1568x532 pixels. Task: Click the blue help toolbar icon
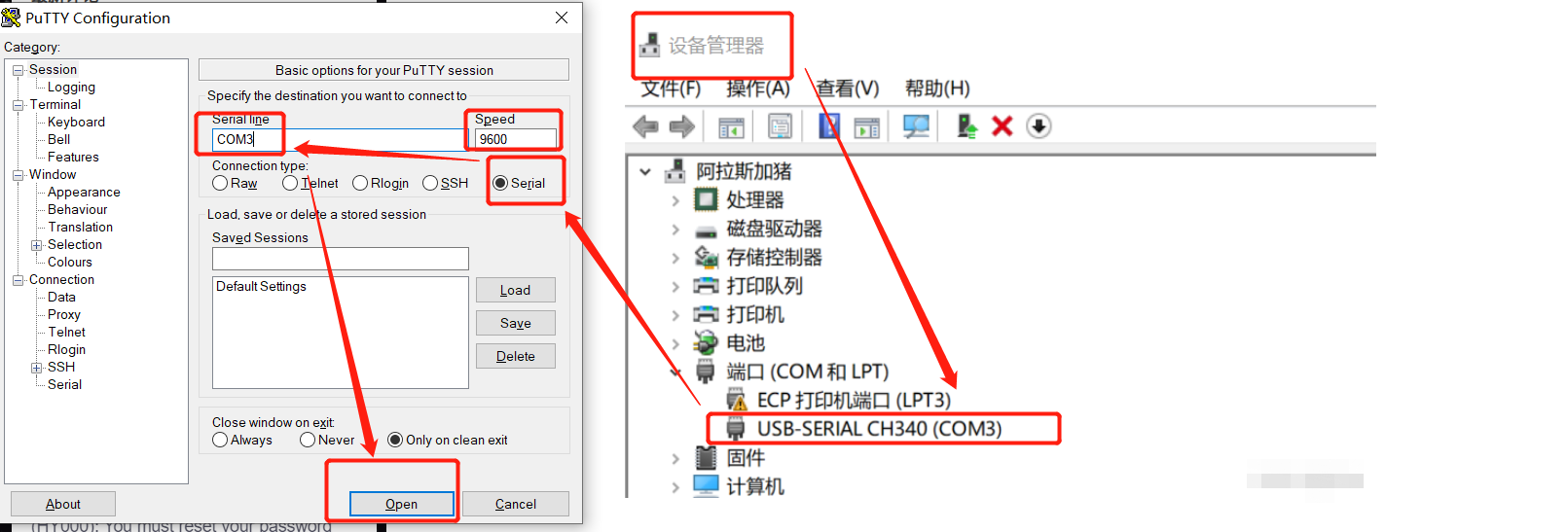[828, 126]
